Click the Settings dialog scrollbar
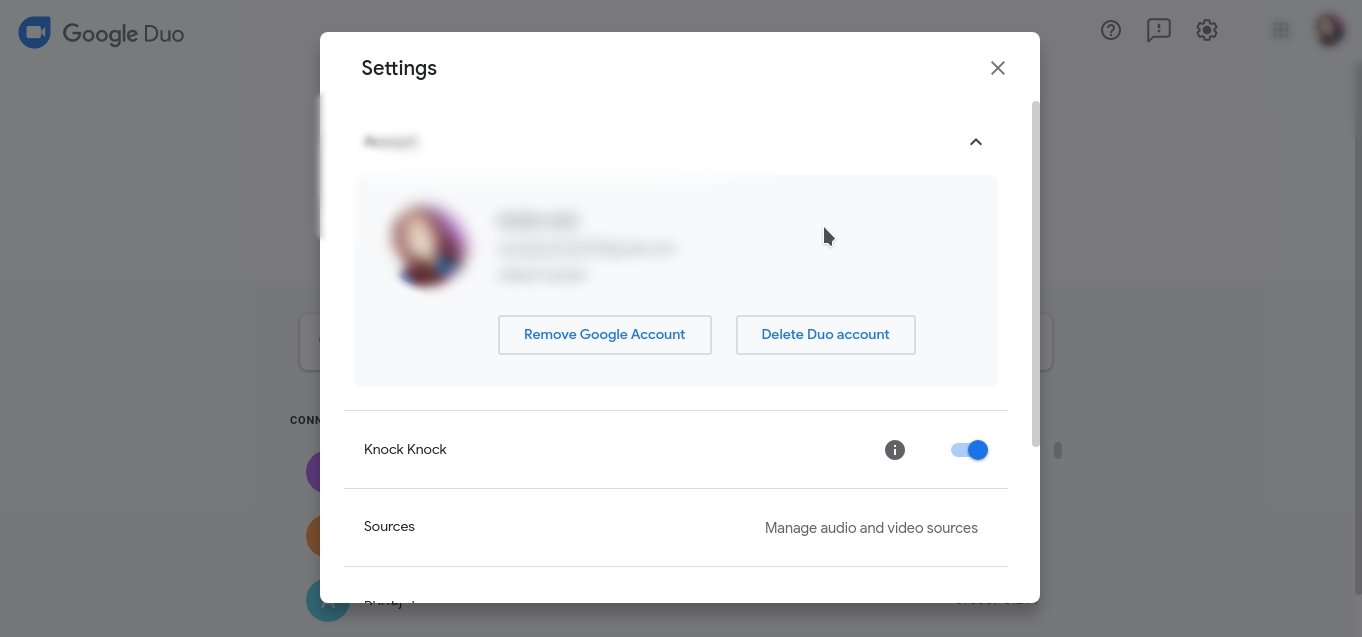Screen dimensions: 1362x637 [1035, 273]
